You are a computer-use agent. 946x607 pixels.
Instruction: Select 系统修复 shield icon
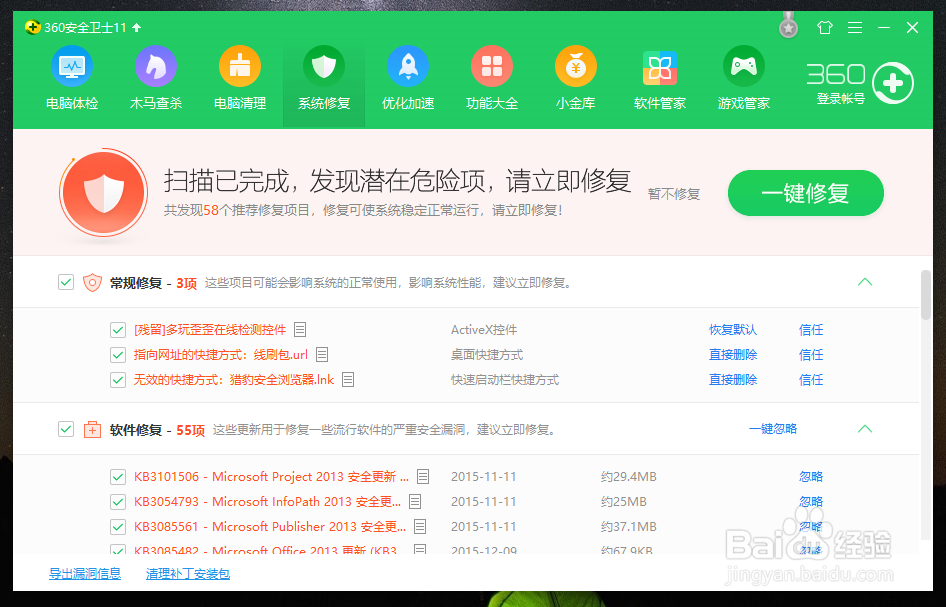324,66
